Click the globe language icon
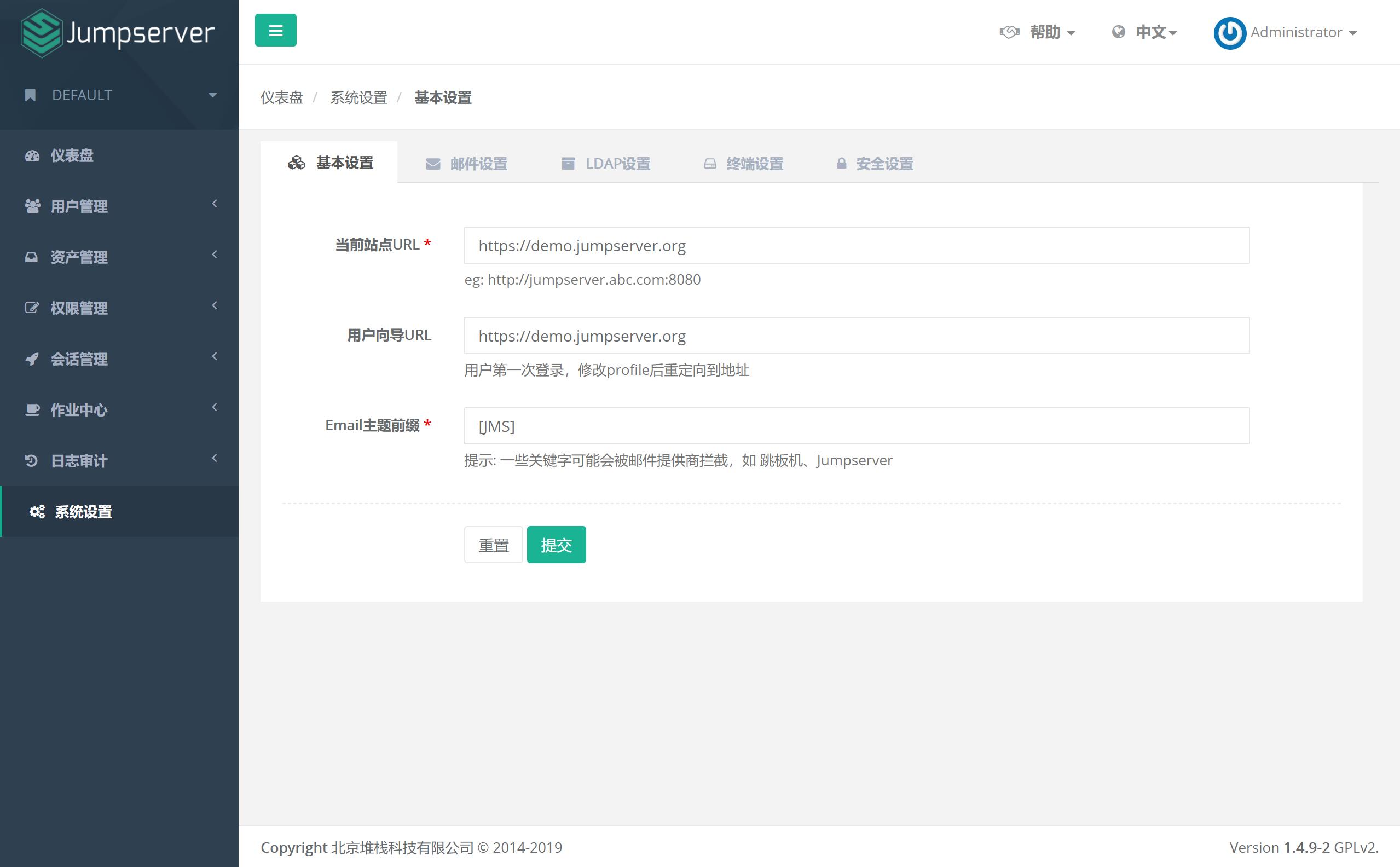Image resolution: width=1400 pixels, height=867 pixels. pyautogui.click(x=1118, y=32)
